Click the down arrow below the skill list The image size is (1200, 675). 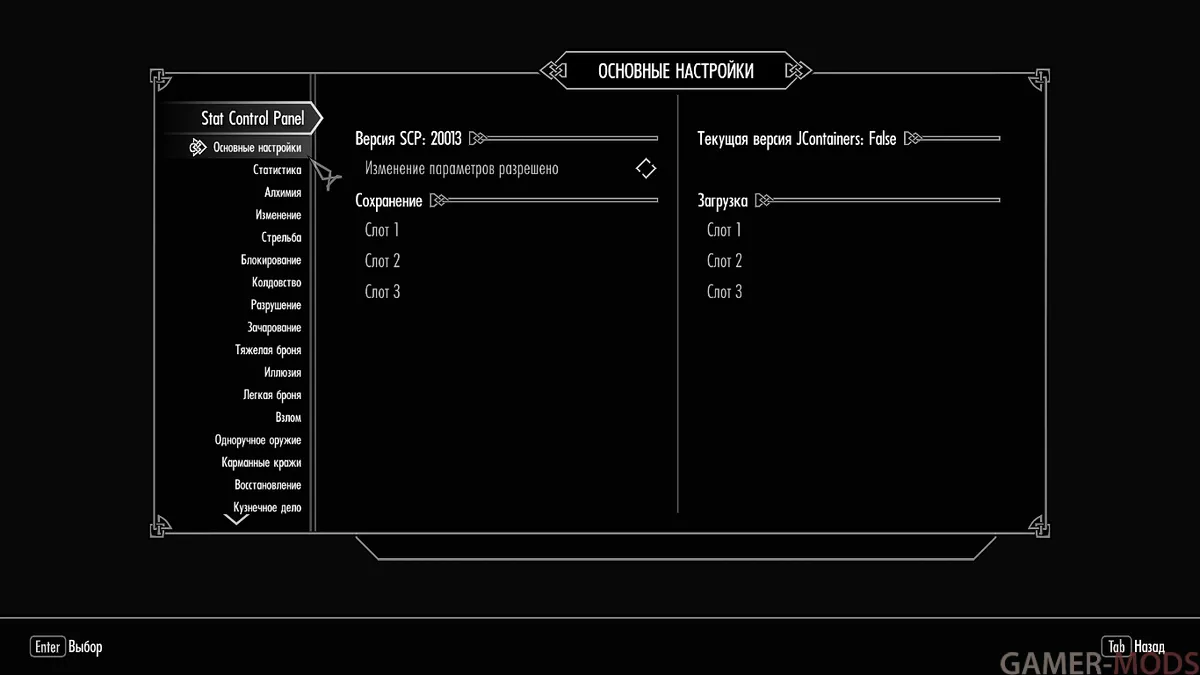coord(236,519)
